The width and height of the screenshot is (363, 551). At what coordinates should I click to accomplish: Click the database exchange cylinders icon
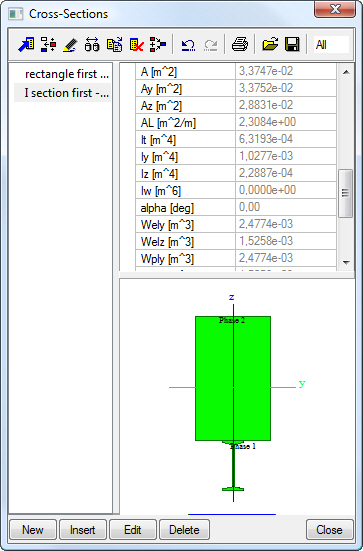(92, 45)
